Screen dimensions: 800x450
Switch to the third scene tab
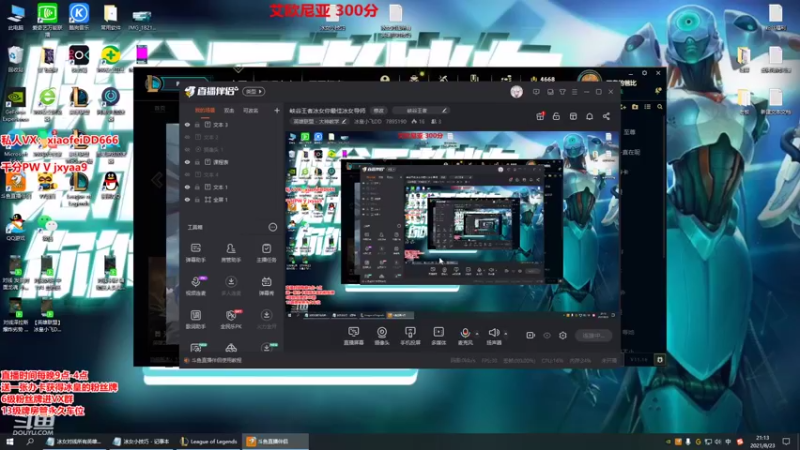click(x=251, y=110)
